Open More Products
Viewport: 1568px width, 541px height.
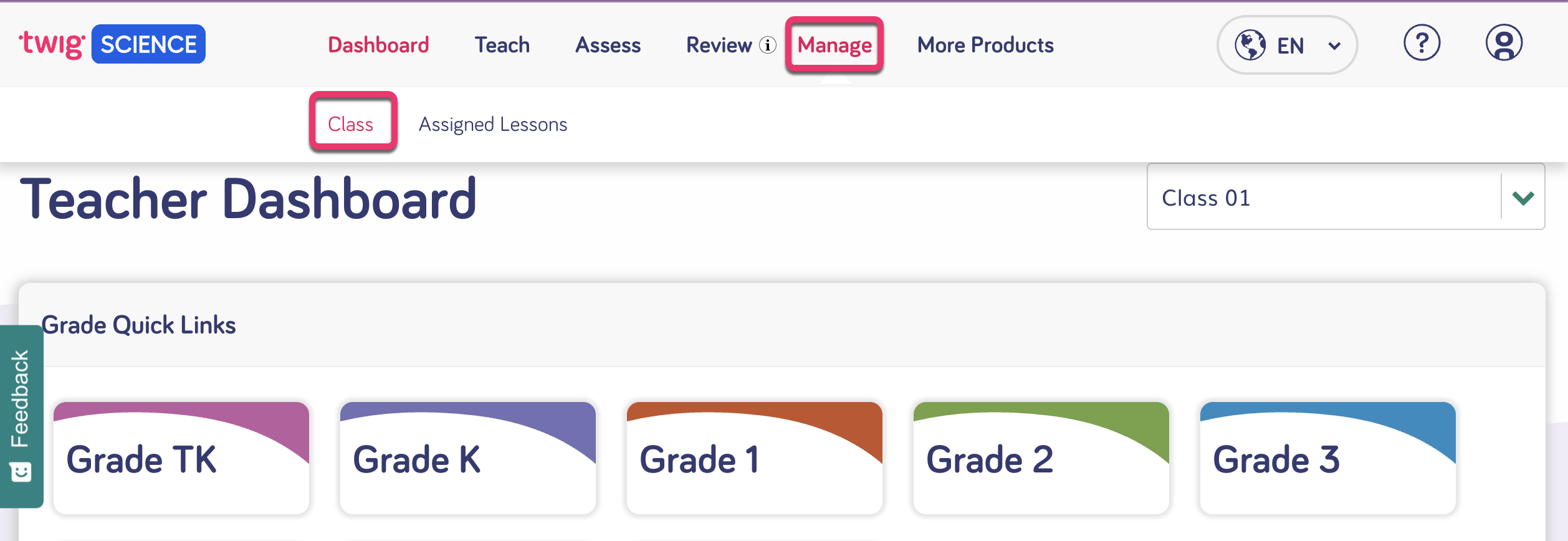click(x=984, y=45)
